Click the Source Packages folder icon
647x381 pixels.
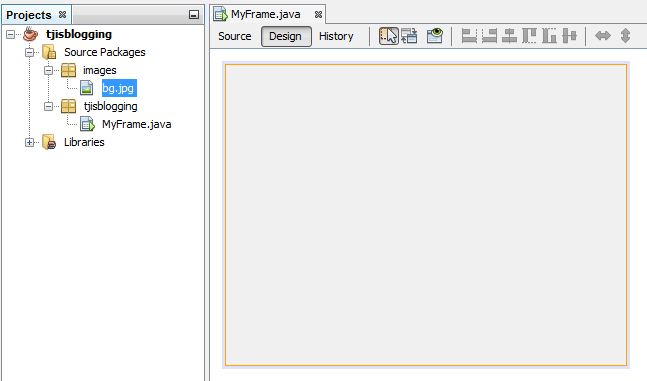49,52
